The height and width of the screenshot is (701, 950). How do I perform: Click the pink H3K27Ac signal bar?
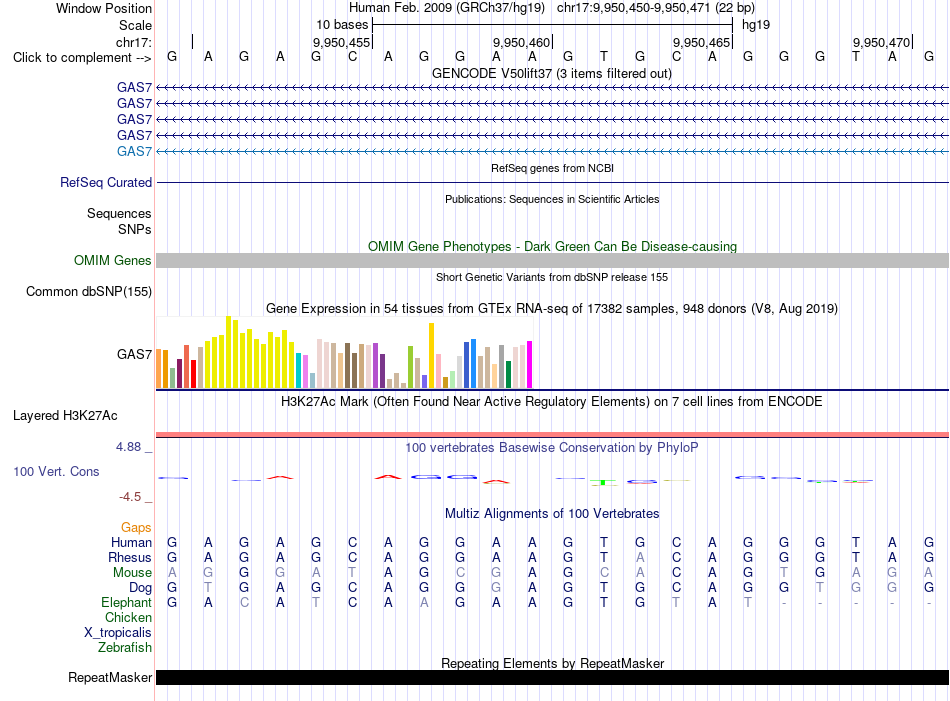[552, 434]
